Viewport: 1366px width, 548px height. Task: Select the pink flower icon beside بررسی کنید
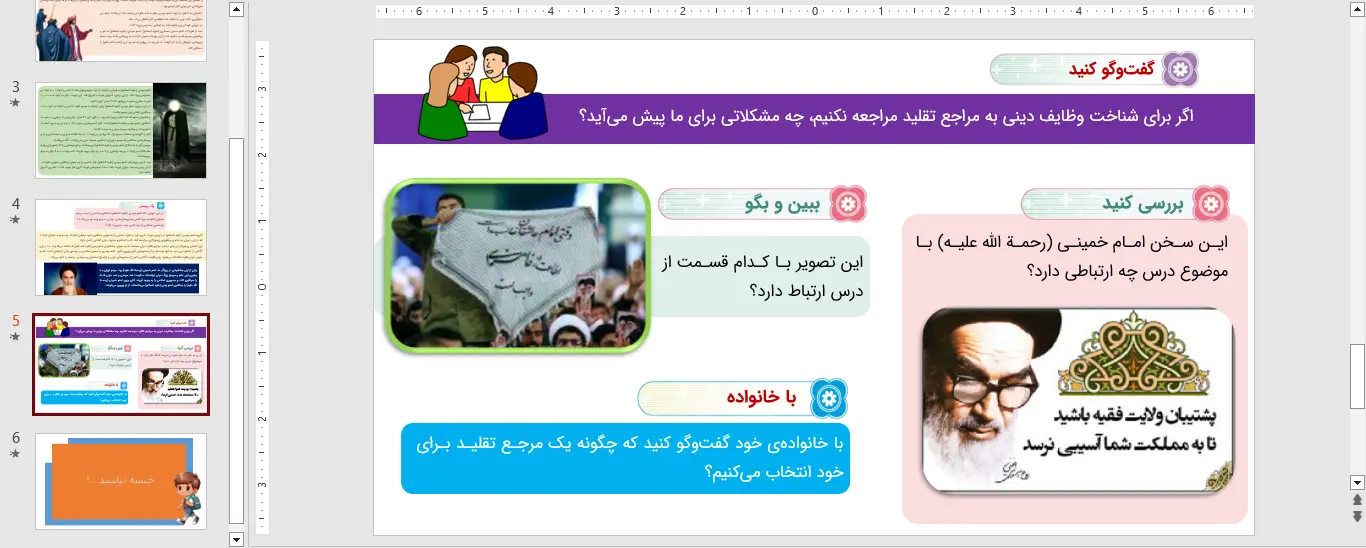(x=1211, y=204)
